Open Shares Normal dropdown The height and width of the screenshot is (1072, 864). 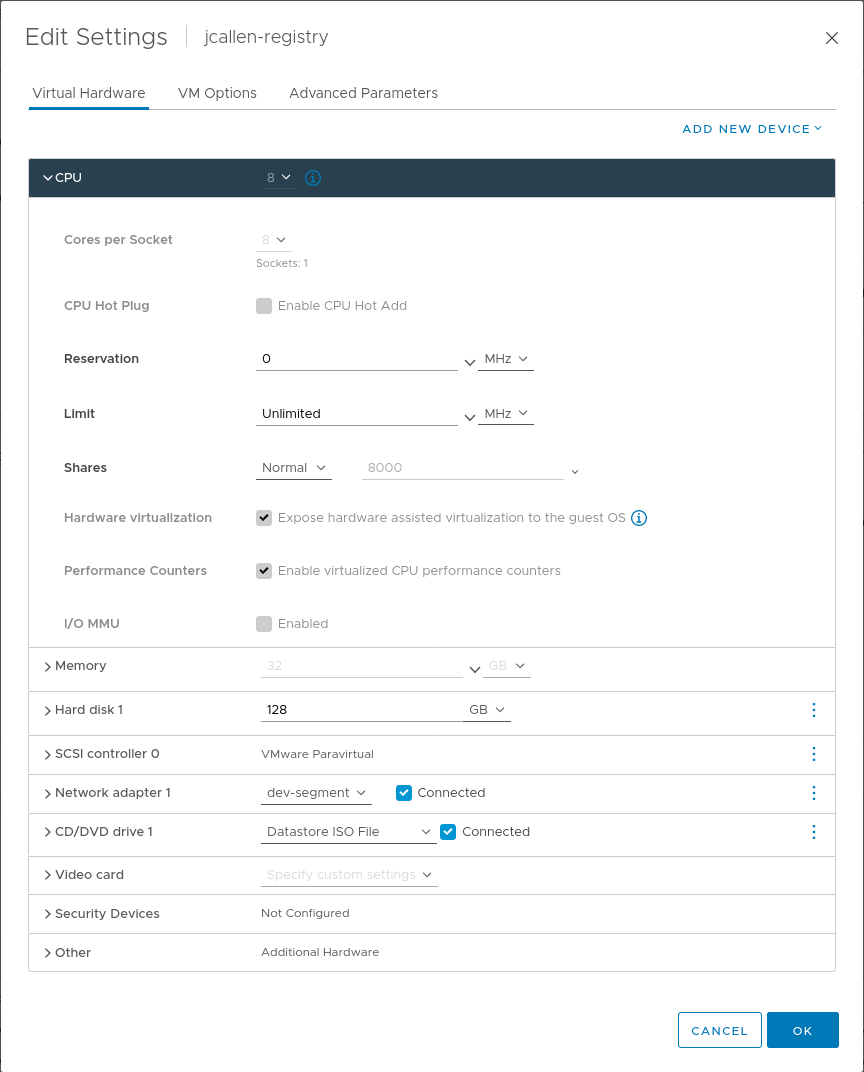point(294,468)
